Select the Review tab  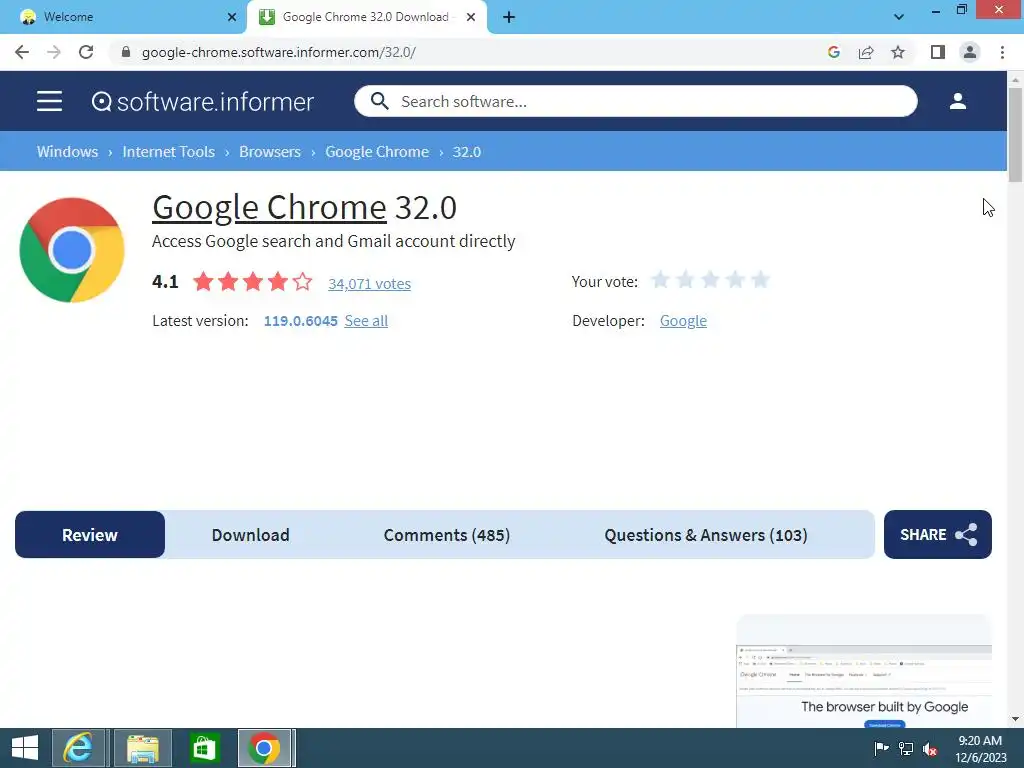click(x=89, y=535)
